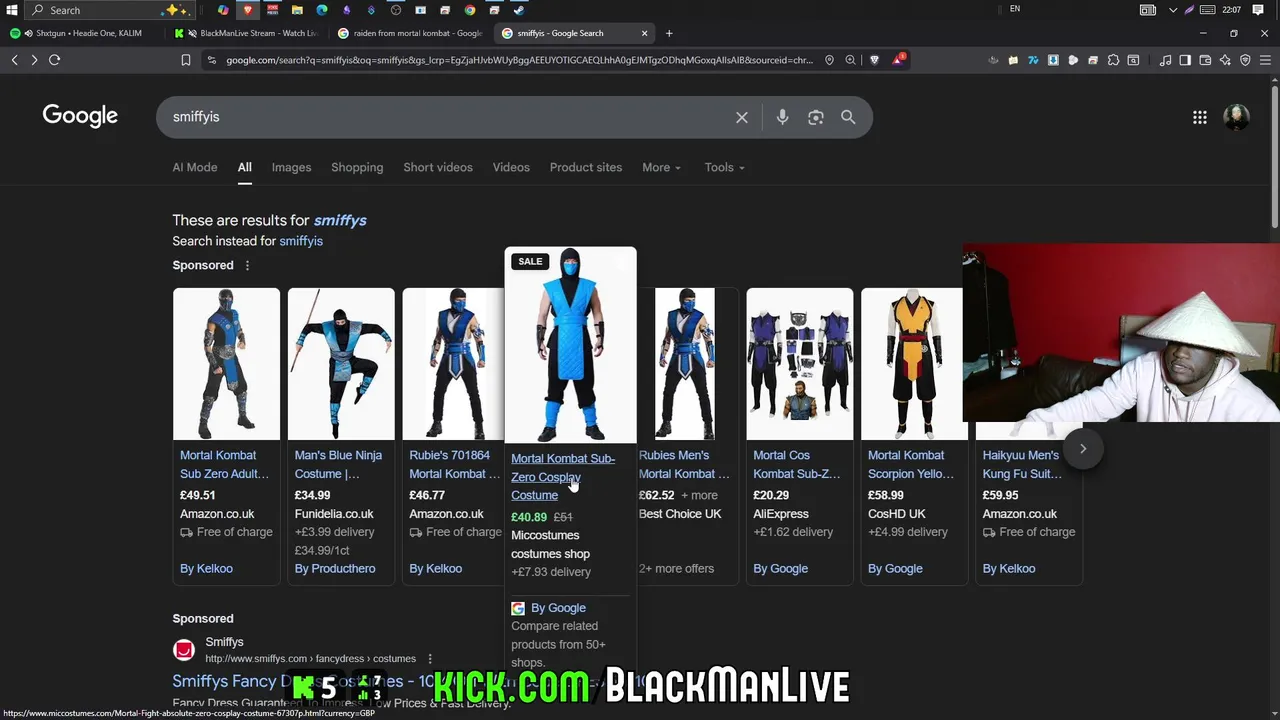Open Brave Rewards triangle icon
The width and height of the screenshot is (1280, 720).
[899, 60]
